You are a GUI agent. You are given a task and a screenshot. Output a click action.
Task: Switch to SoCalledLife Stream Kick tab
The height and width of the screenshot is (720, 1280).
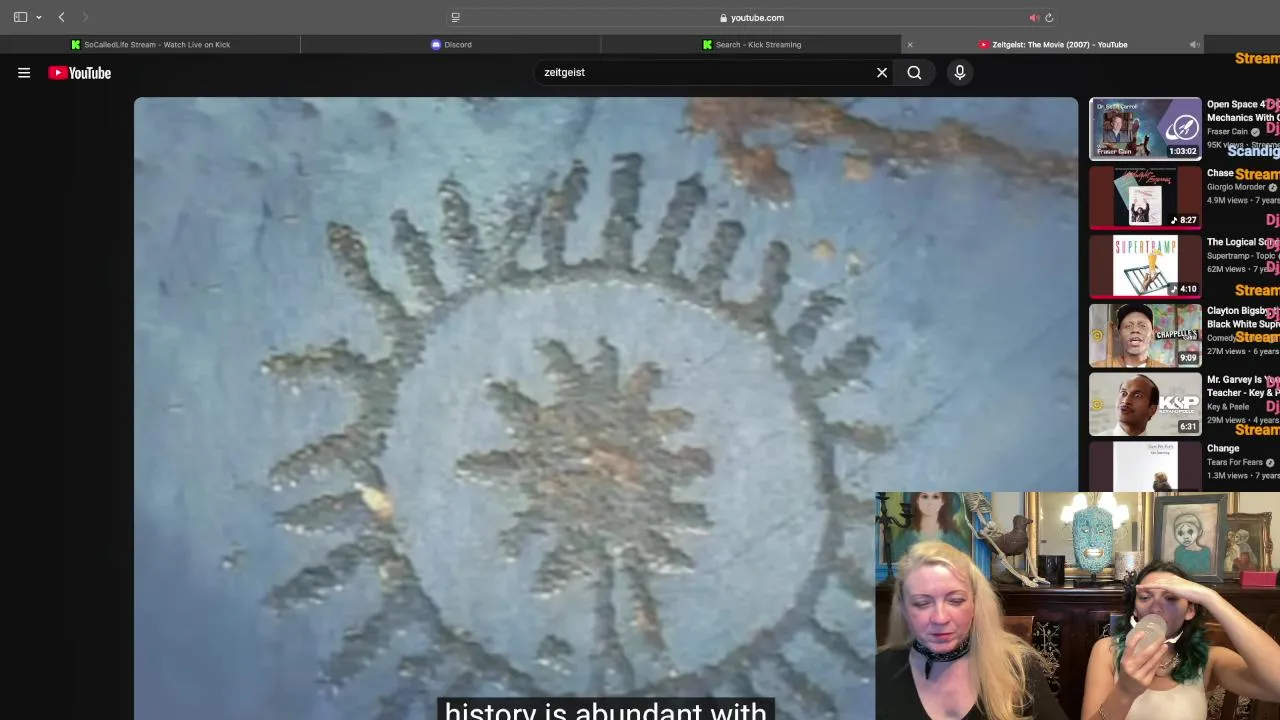coord(150,44)
